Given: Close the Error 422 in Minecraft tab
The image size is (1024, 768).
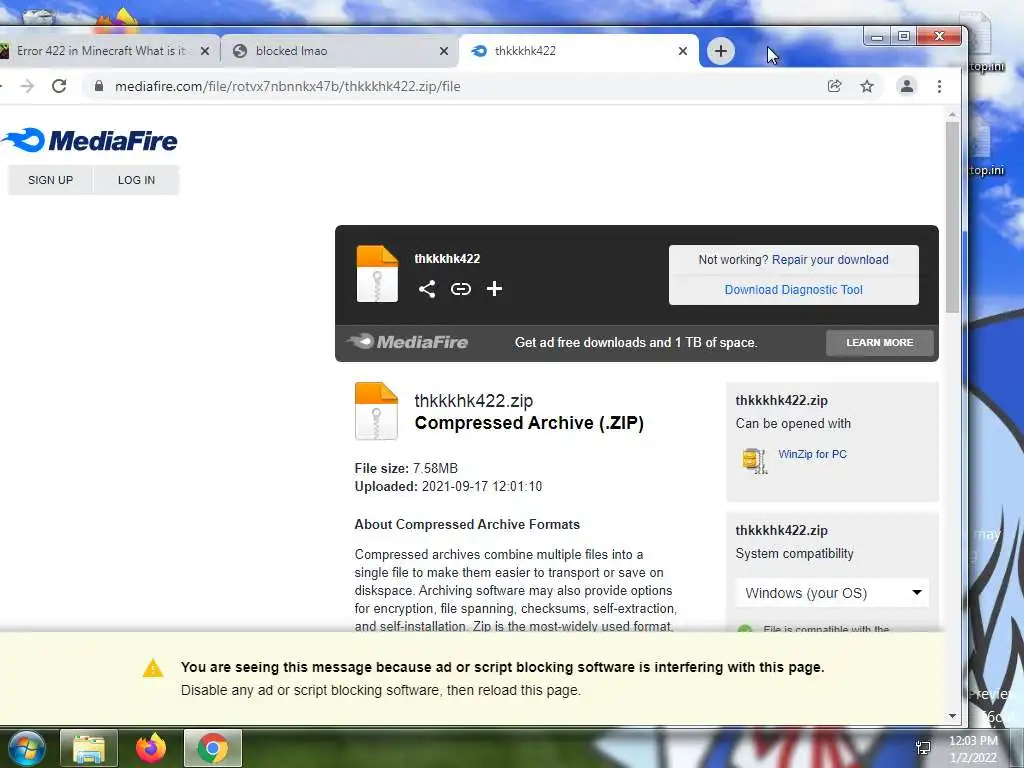Looking at the screenshot, I should [204, 51].
